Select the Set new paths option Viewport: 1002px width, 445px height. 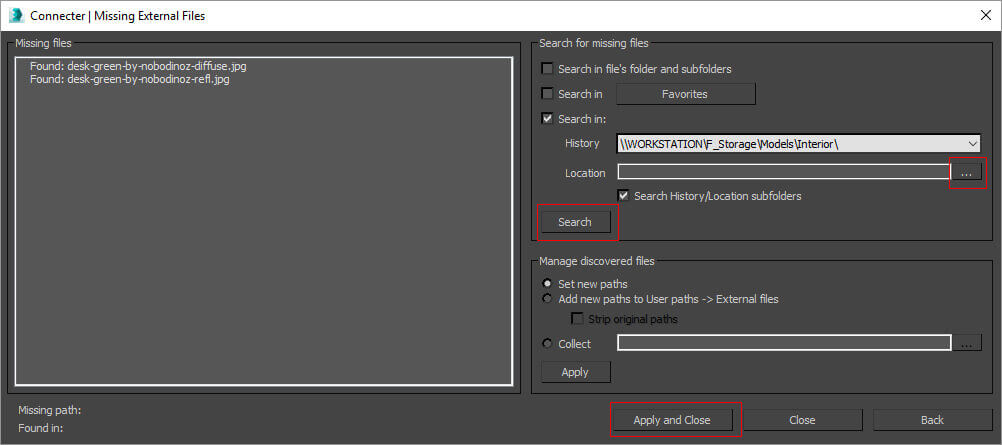547,283
